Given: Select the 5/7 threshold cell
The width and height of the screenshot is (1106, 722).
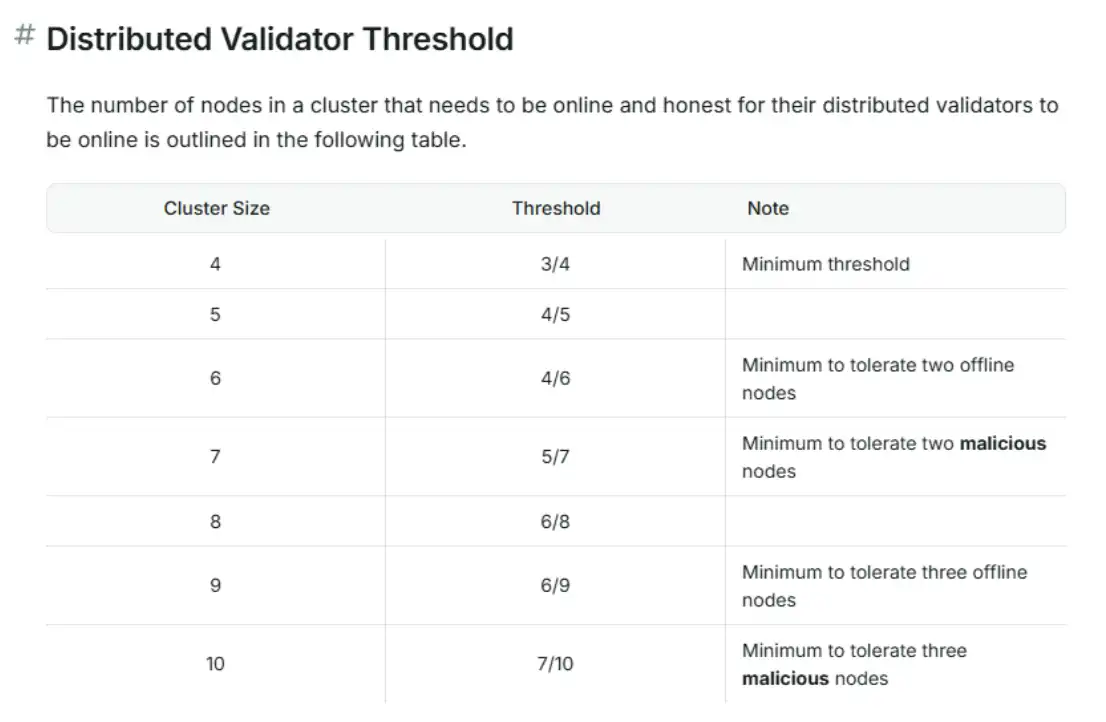Looking at the screenshot, I should [555, 456].
